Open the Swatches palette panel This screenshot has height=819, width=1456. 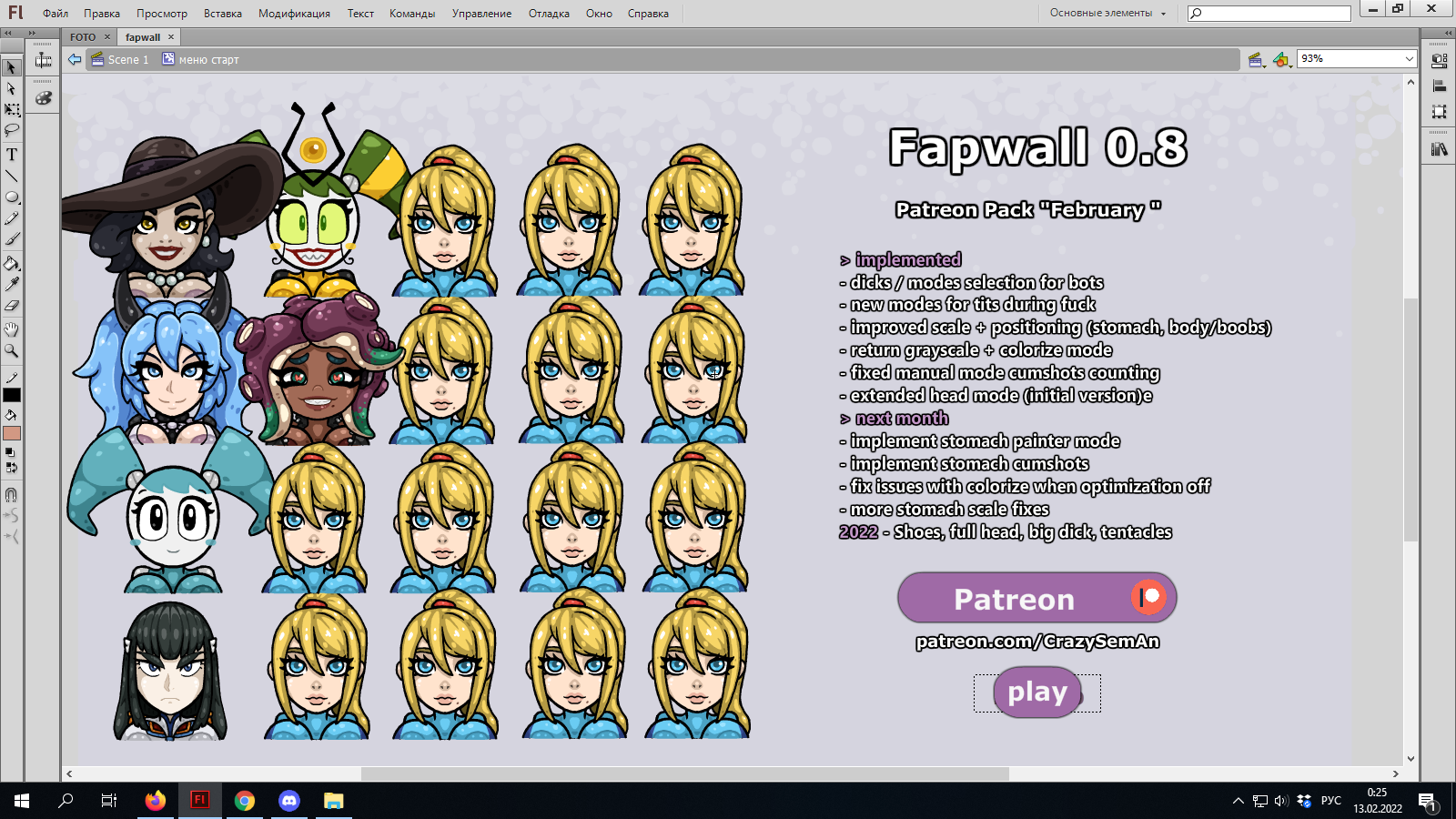tap(43, 97)
